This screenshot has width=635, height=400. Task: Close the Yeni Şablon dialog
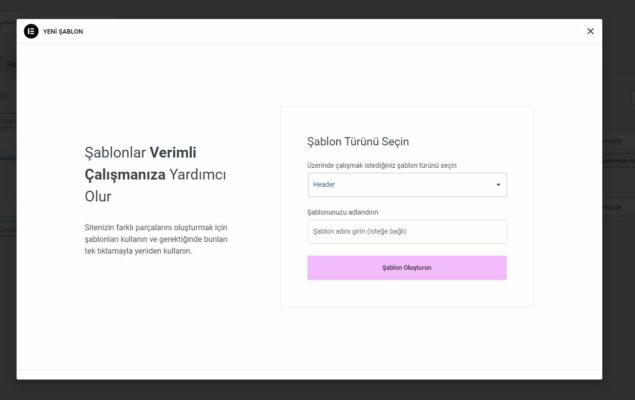pos(590,31)
